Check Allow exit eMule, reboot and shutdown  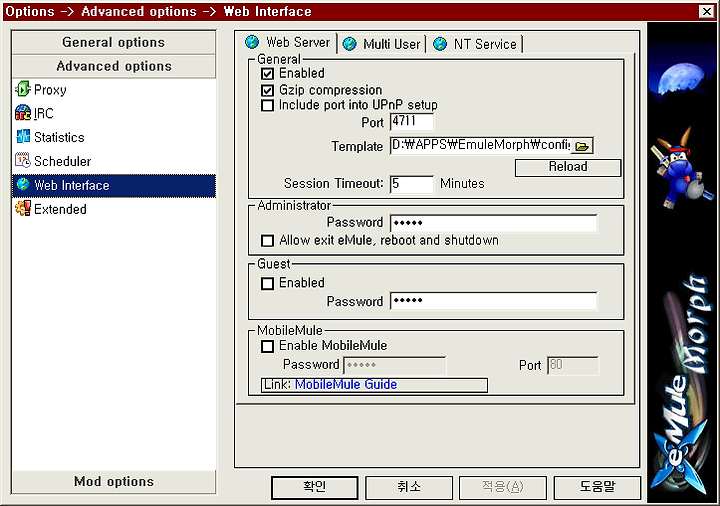(267, 241)
